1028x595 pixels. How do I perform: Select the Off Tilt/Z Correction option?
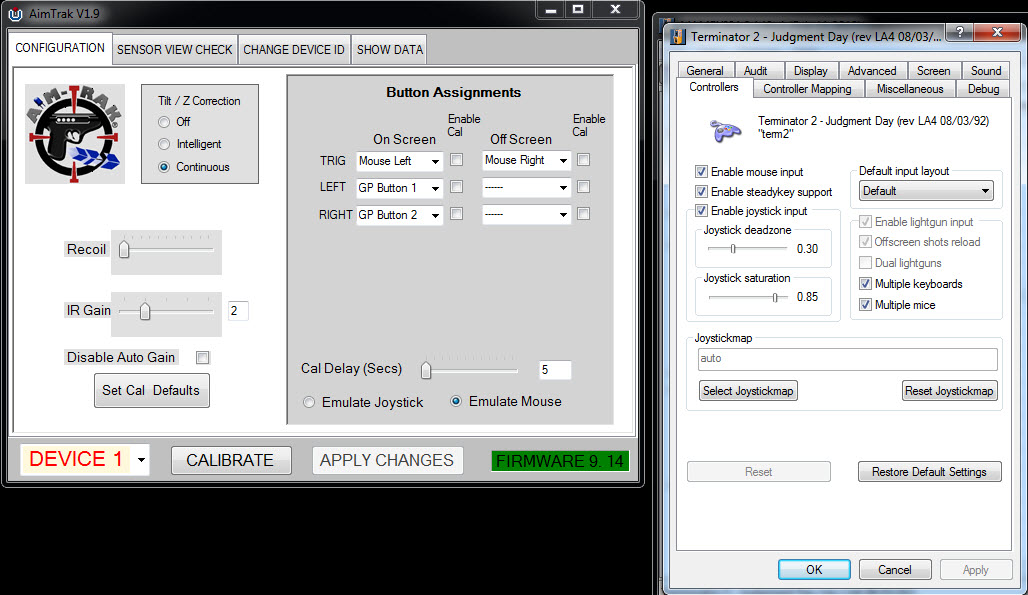[x=164, y=122]
